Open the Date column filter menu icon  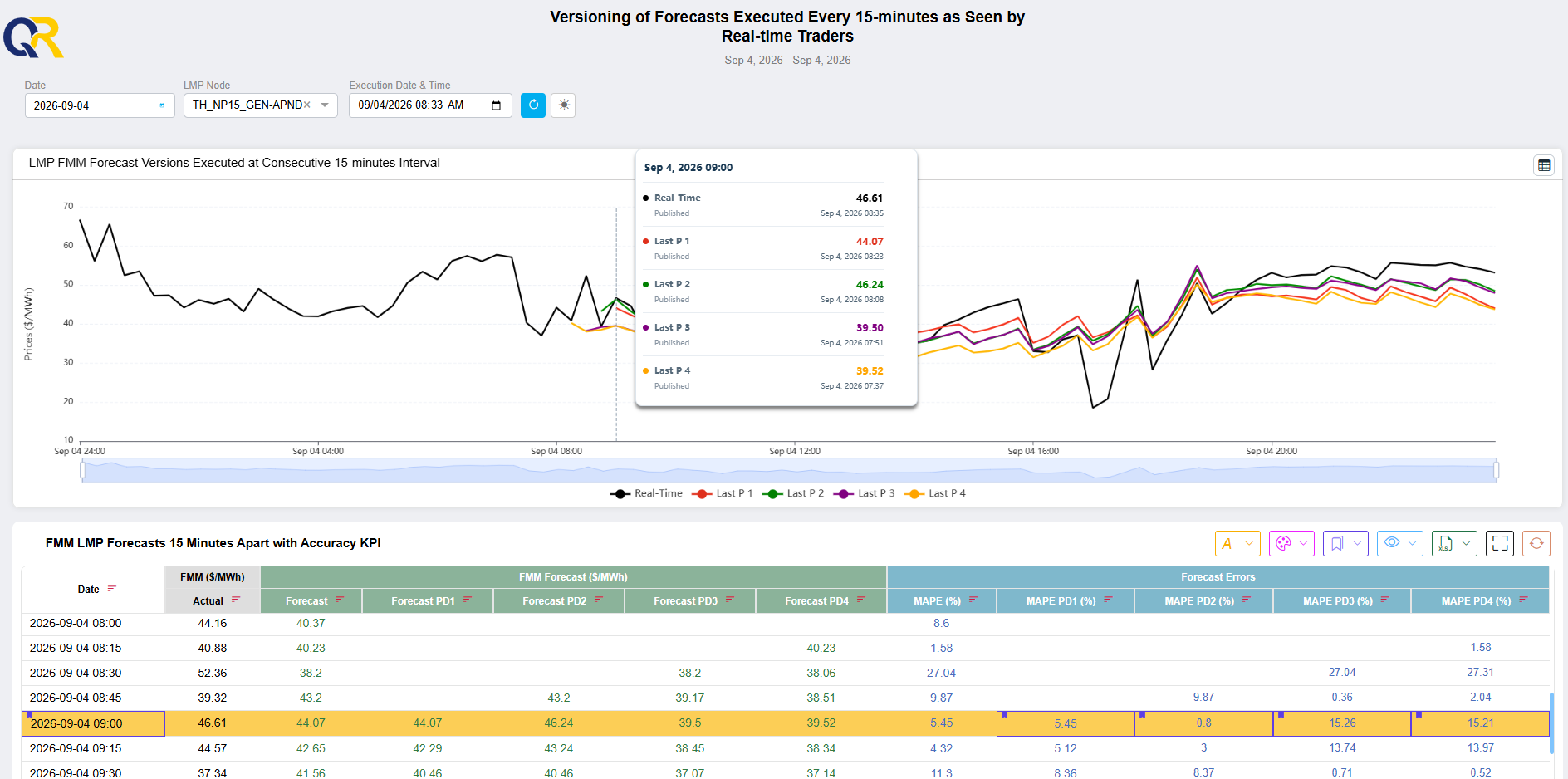tap(112, 589)
